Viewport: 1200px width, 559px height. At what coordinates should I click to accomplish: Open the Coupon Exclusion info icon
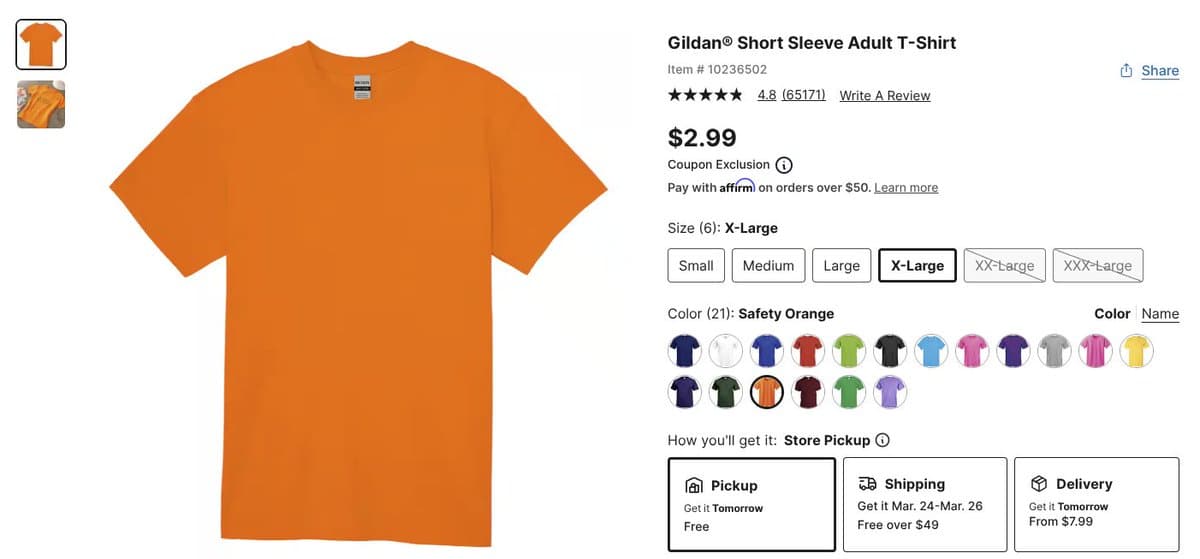(784, 165)
